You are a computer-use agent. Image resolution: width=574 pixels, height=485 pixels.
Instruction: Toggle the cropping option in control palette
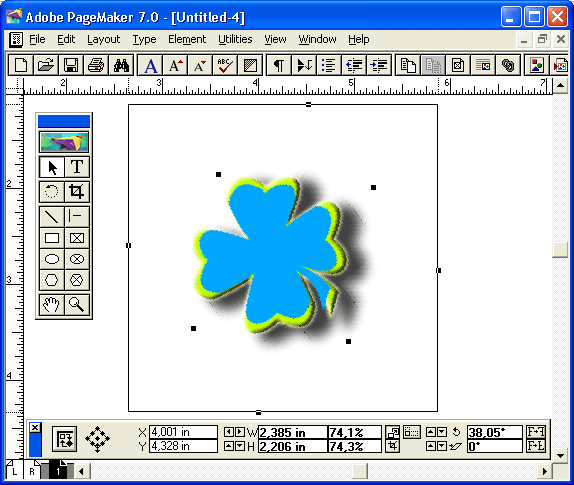pyautogui.click(x=392, y=446)
